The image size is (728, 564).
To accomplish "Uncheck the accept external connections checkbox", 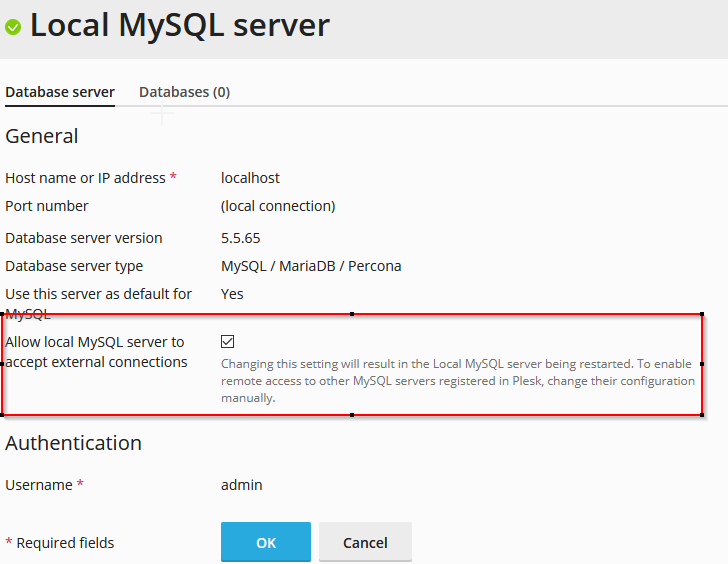I will pos(228,342).
